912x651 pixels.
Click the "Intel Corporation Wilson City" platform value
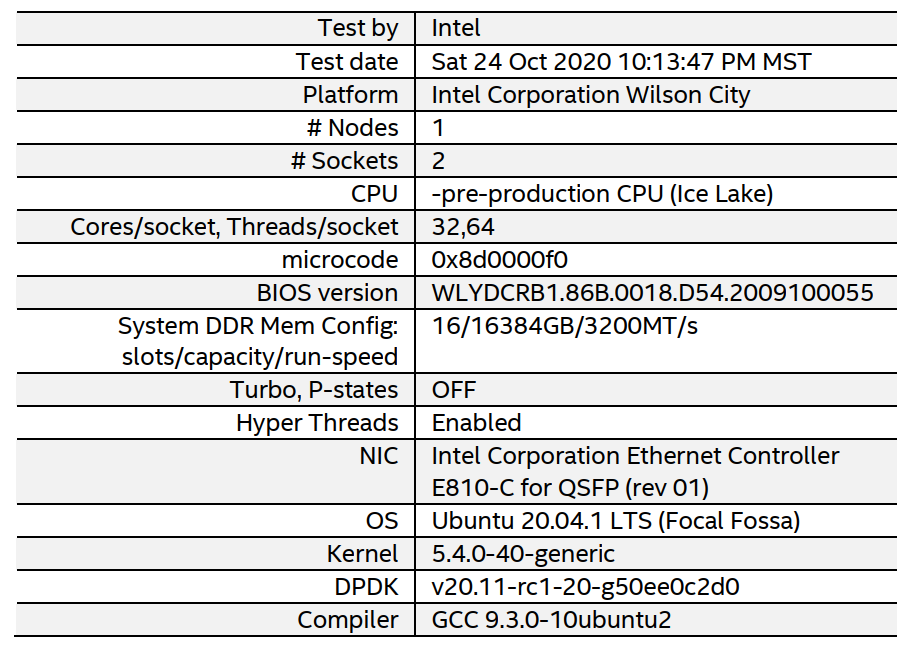(590, 95)
